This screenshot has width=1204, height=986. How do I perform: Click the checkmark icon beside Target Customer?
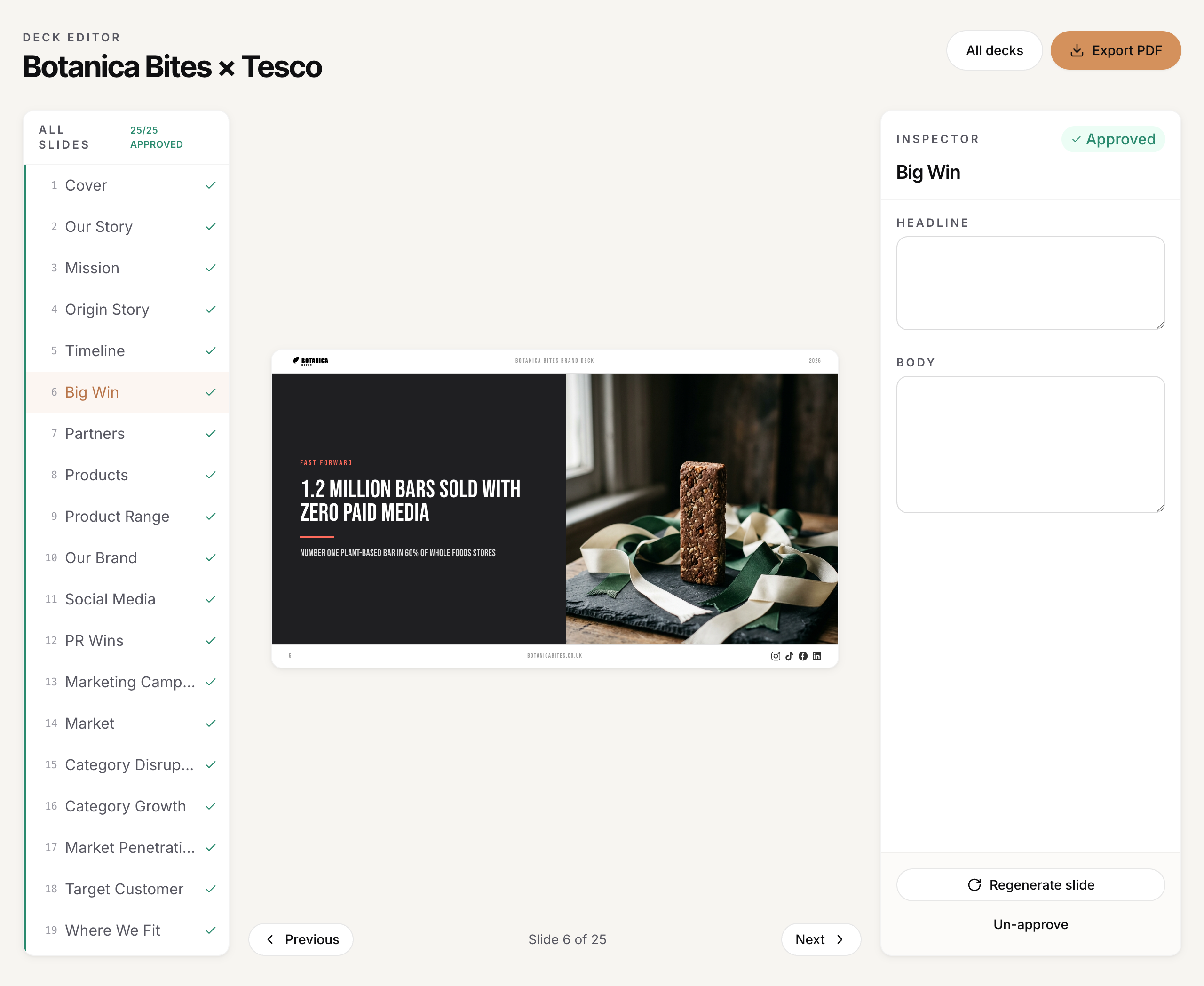(x=211, y=890)
